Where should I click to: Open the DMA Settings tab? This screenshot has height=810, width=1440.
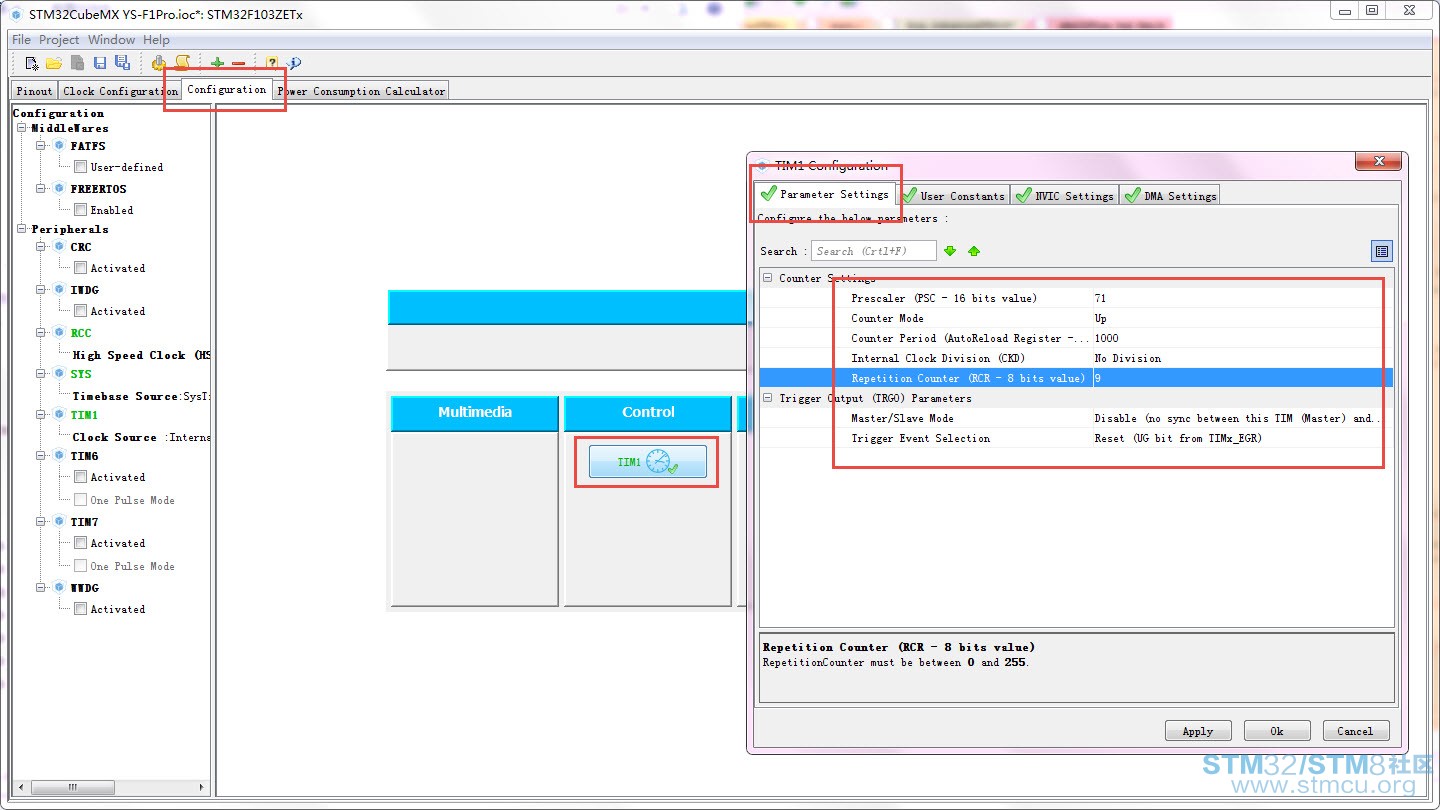pos(1170,196)
